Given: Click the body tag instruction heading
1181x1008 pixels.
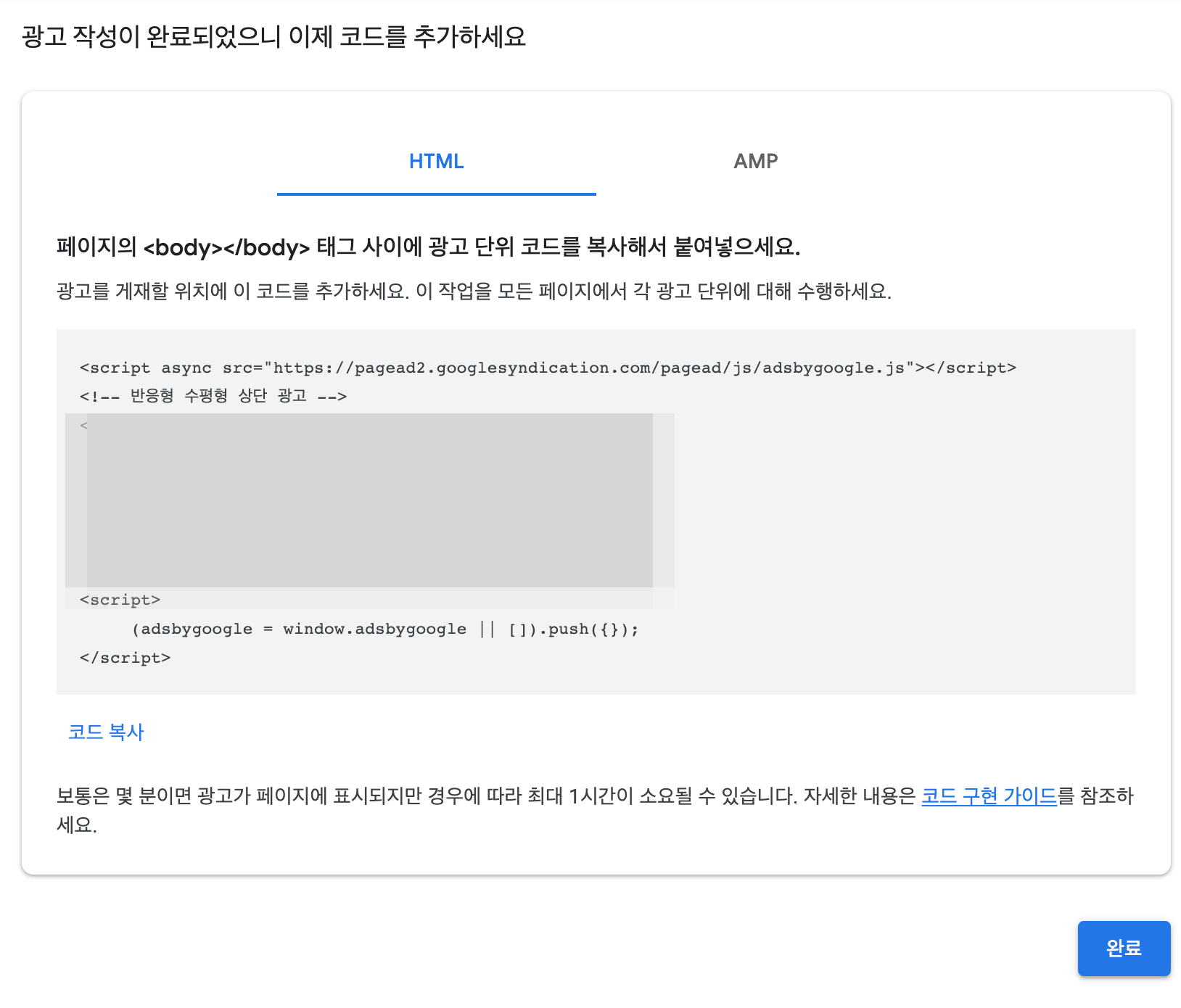Looking at the screenshot, I should 428,247.
